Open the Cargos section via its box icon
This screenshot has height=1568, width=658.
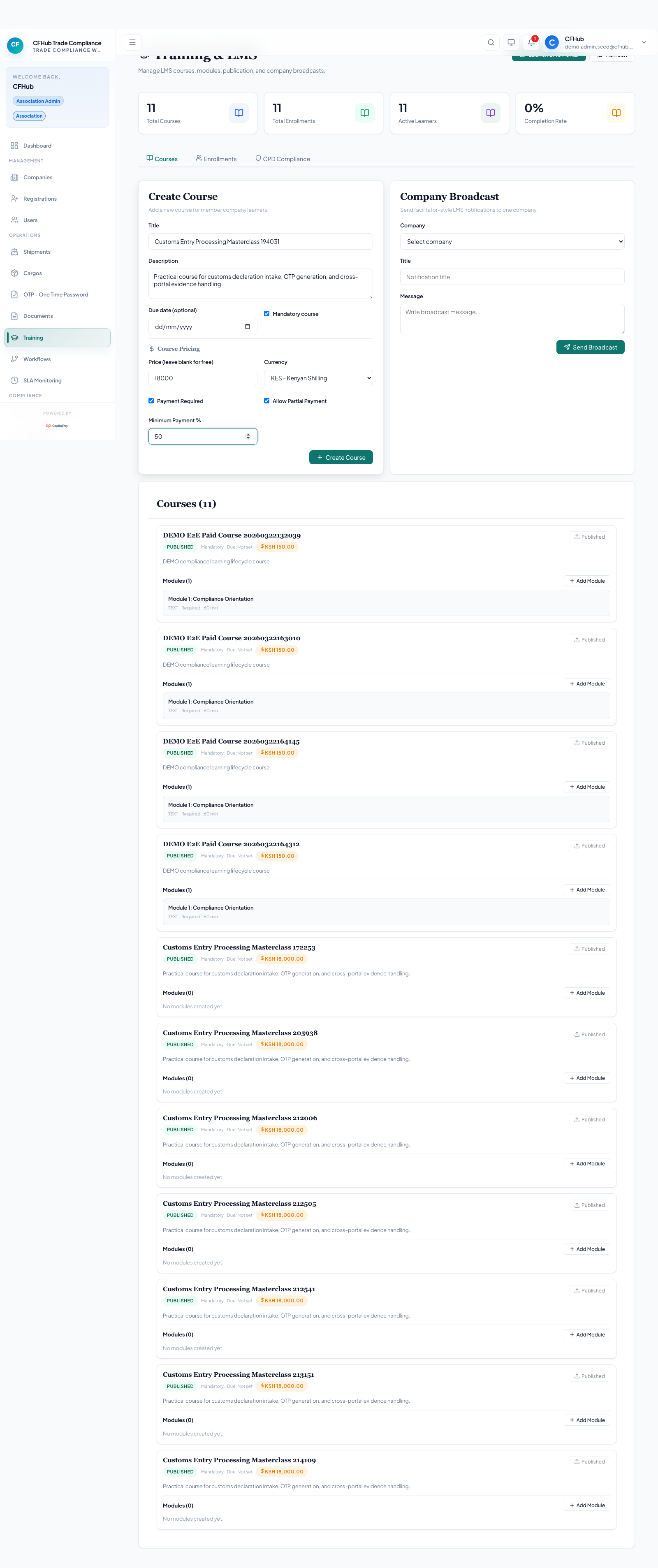coord(15,273)
